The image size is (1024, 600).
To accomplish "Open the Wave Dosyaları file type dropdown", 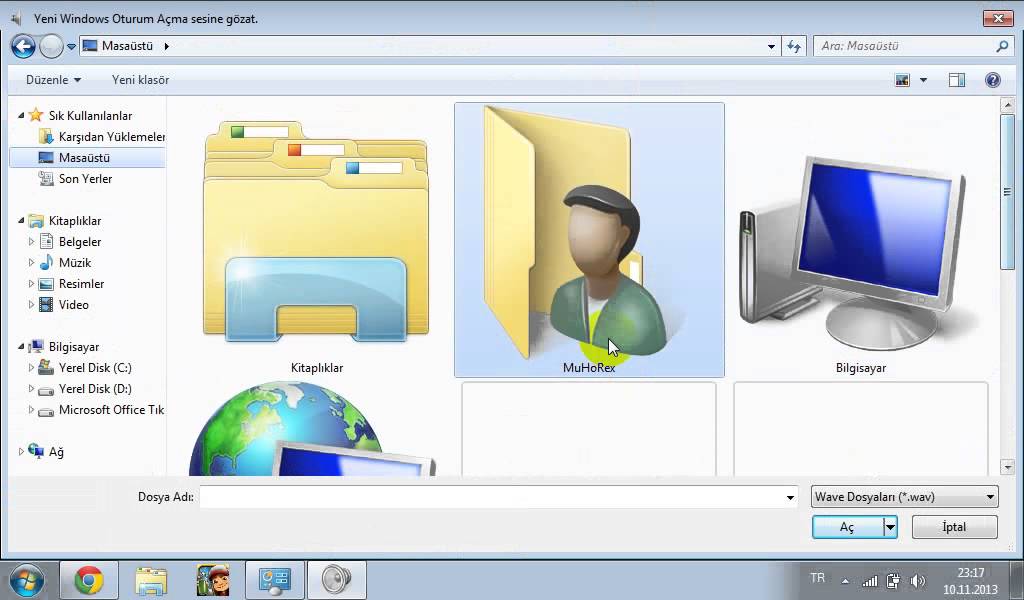I will click(904, 497).
